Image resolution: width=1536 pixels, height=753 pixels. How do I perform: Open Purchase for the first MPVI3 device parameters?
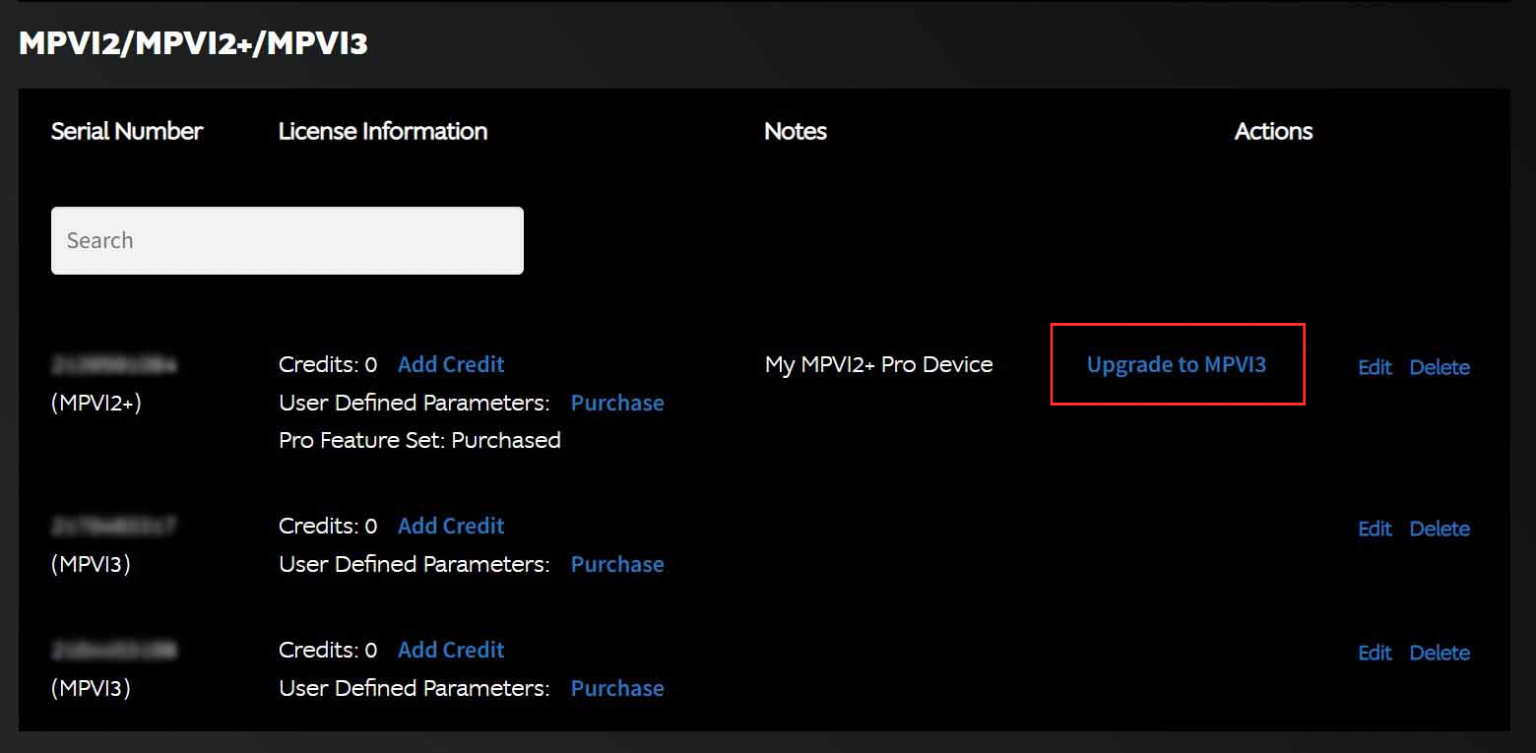click(x=617, y=564)
